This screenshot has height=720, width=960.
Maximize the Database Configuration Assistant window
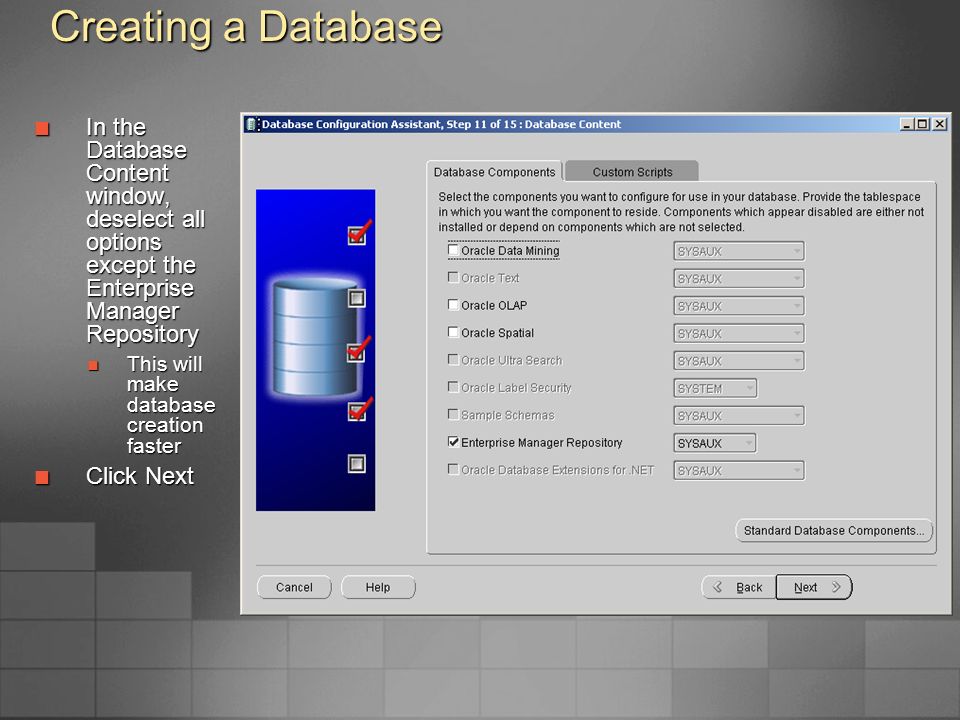coord(922,124)
